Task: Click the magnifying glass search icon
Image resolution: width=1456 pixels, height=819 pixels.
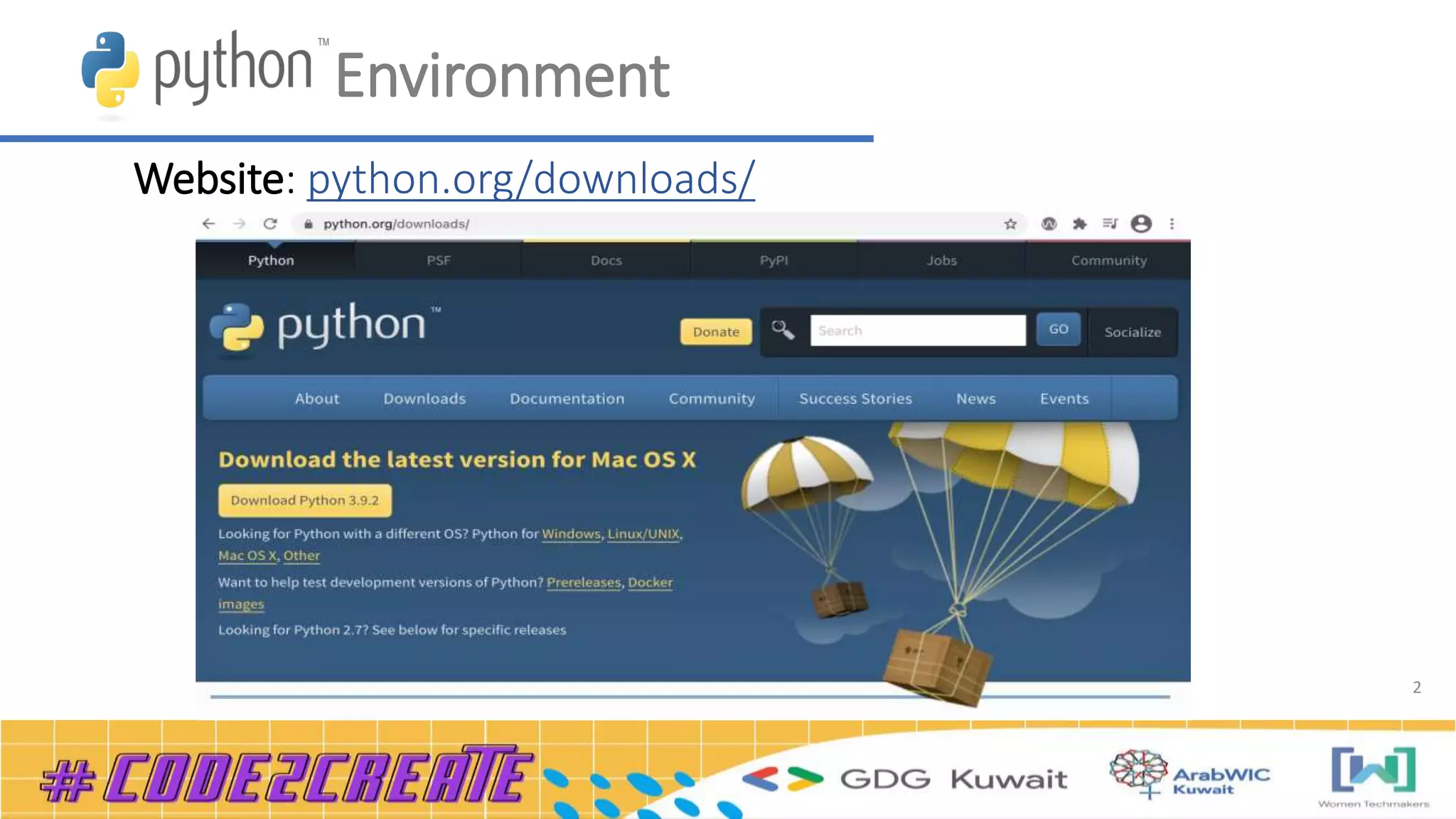Action: point(783,330)
